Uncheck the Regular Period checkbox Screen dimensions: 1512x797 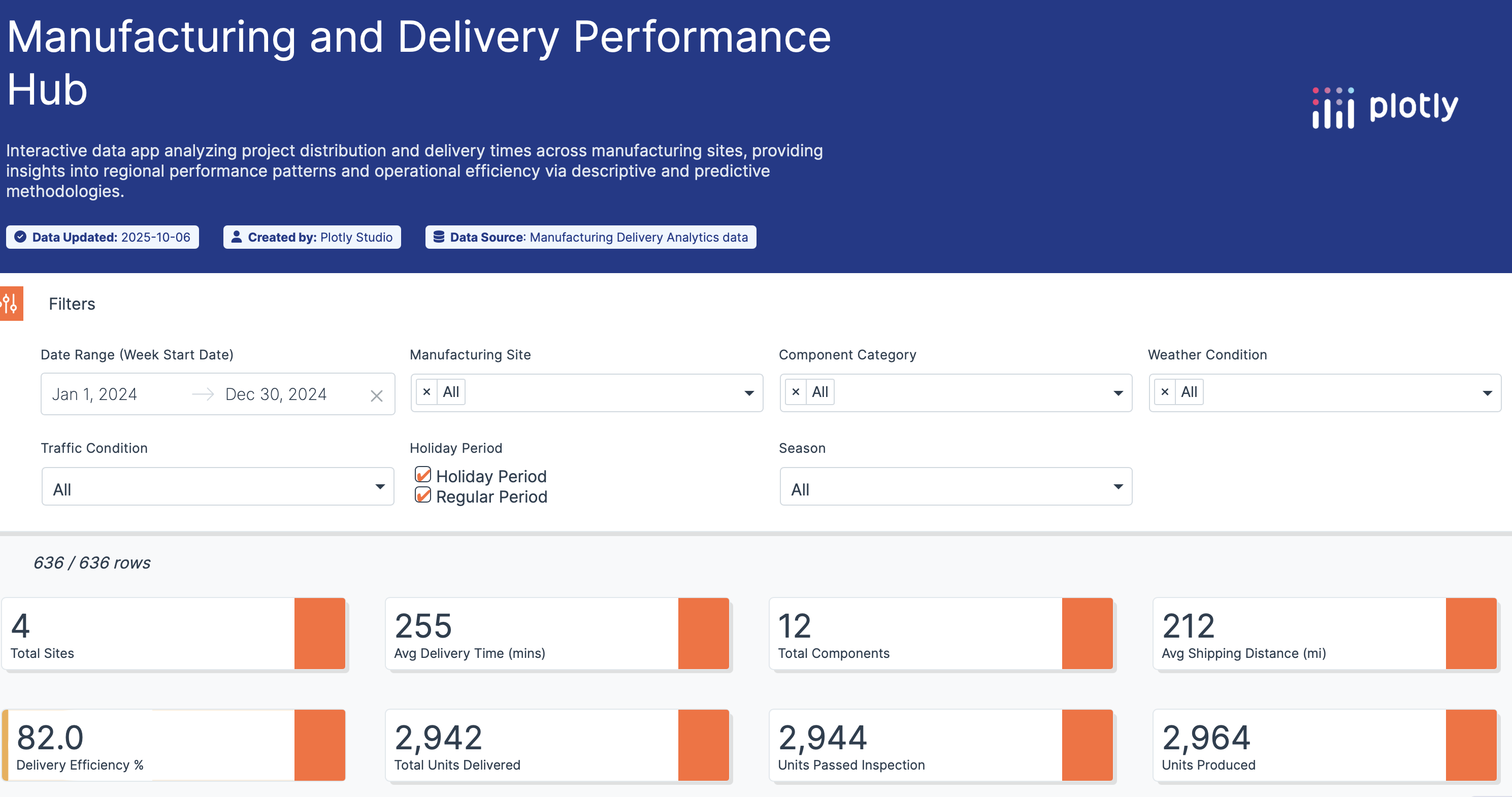(x=422, y=495)
